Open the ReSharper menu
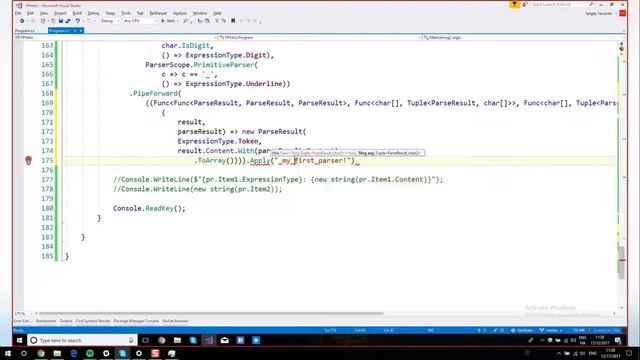This screenshot has width=640, height=360. (x=158, y=13)
